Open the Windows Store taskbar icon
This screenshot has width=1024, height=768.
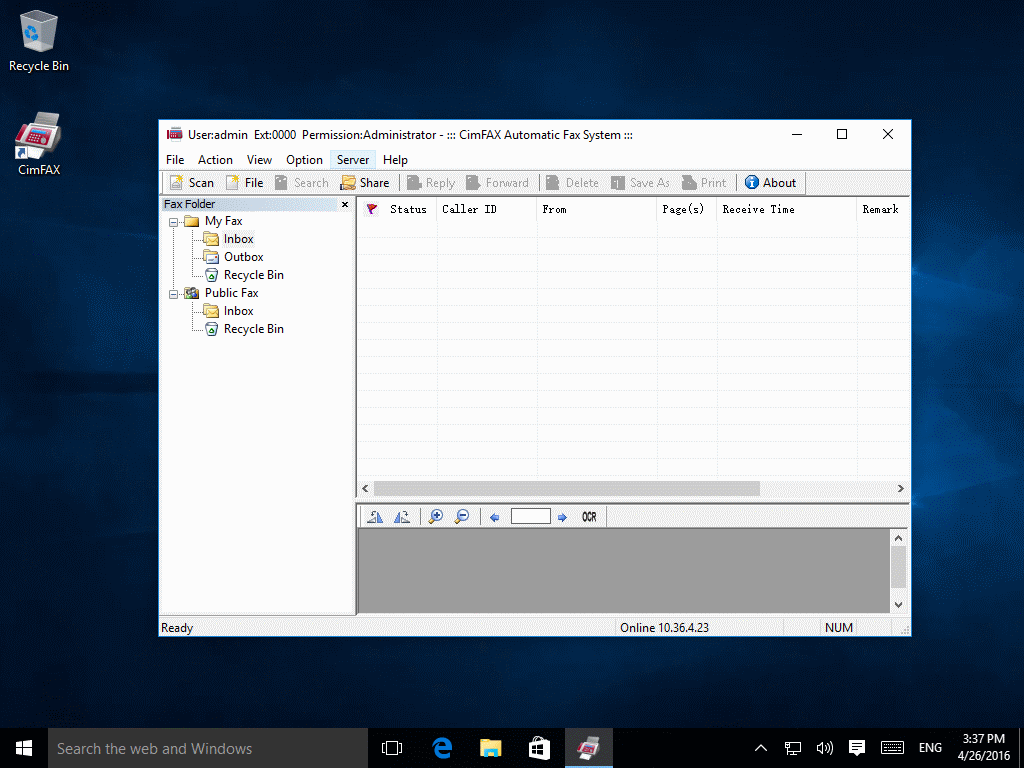point(539,748)
